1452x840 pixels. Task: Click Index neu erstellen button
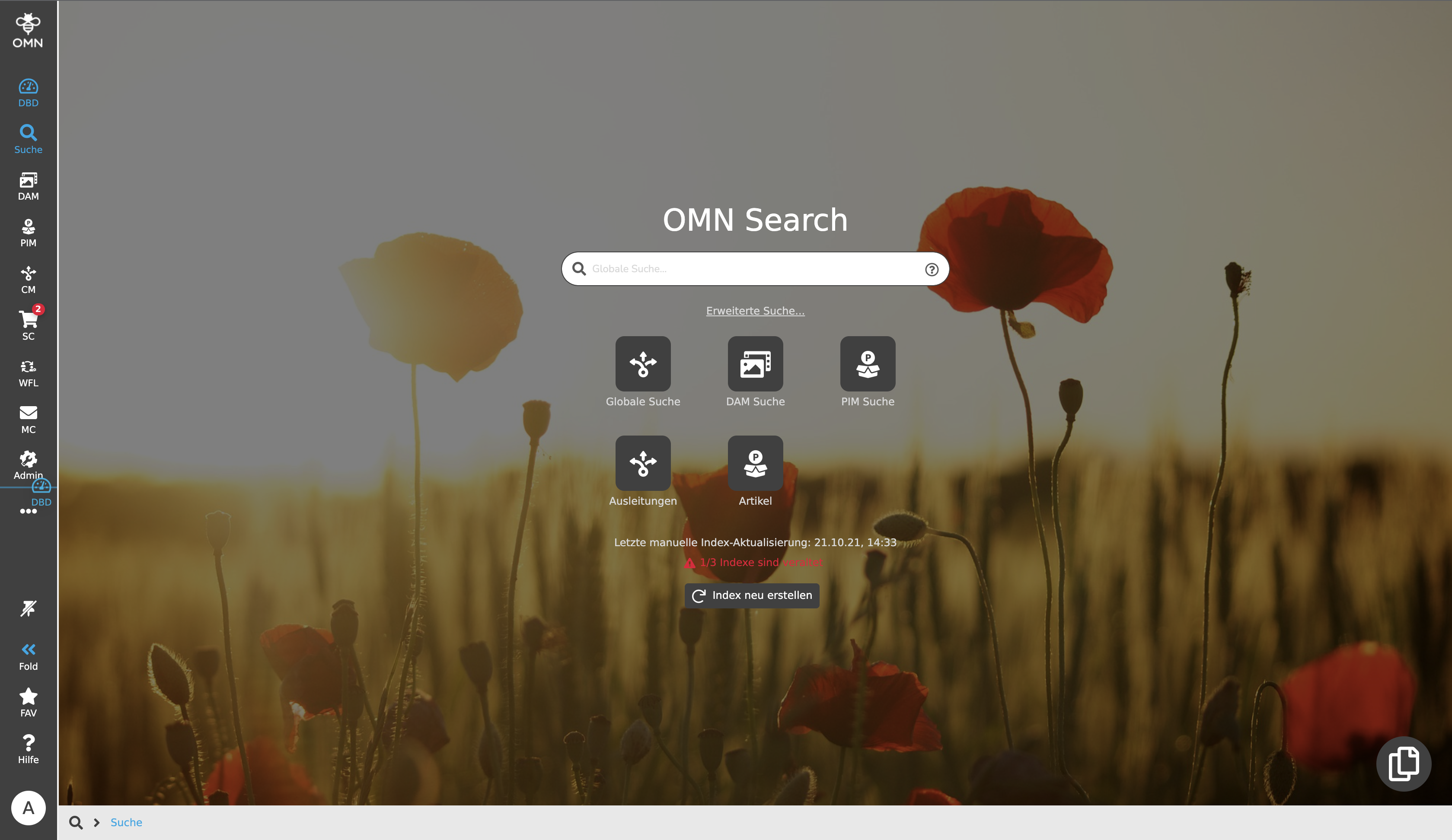pos(751,595)
